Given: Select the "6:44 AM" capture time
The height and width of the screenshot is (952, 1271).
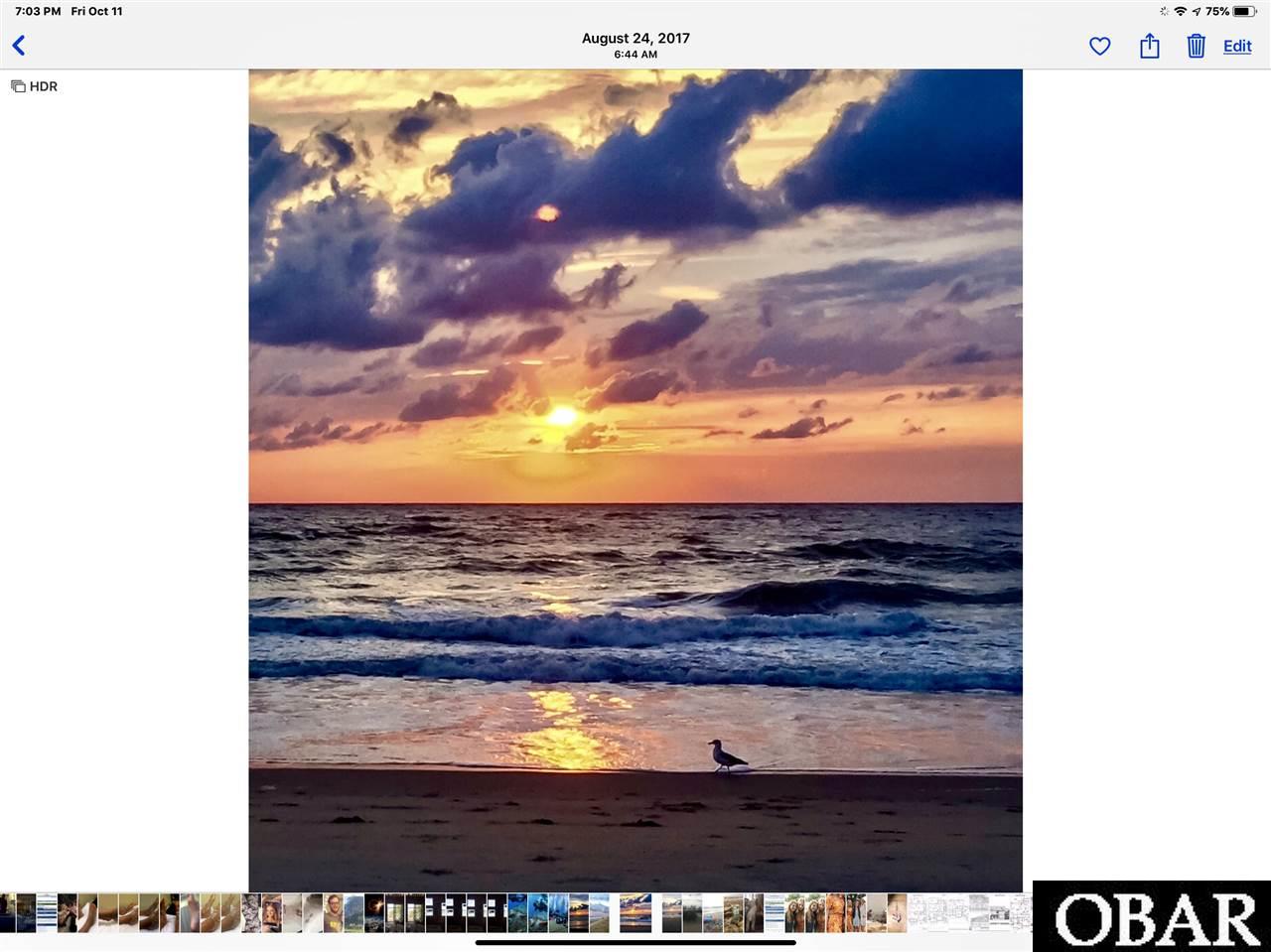Looking at the screenshot, I should 635,55.
